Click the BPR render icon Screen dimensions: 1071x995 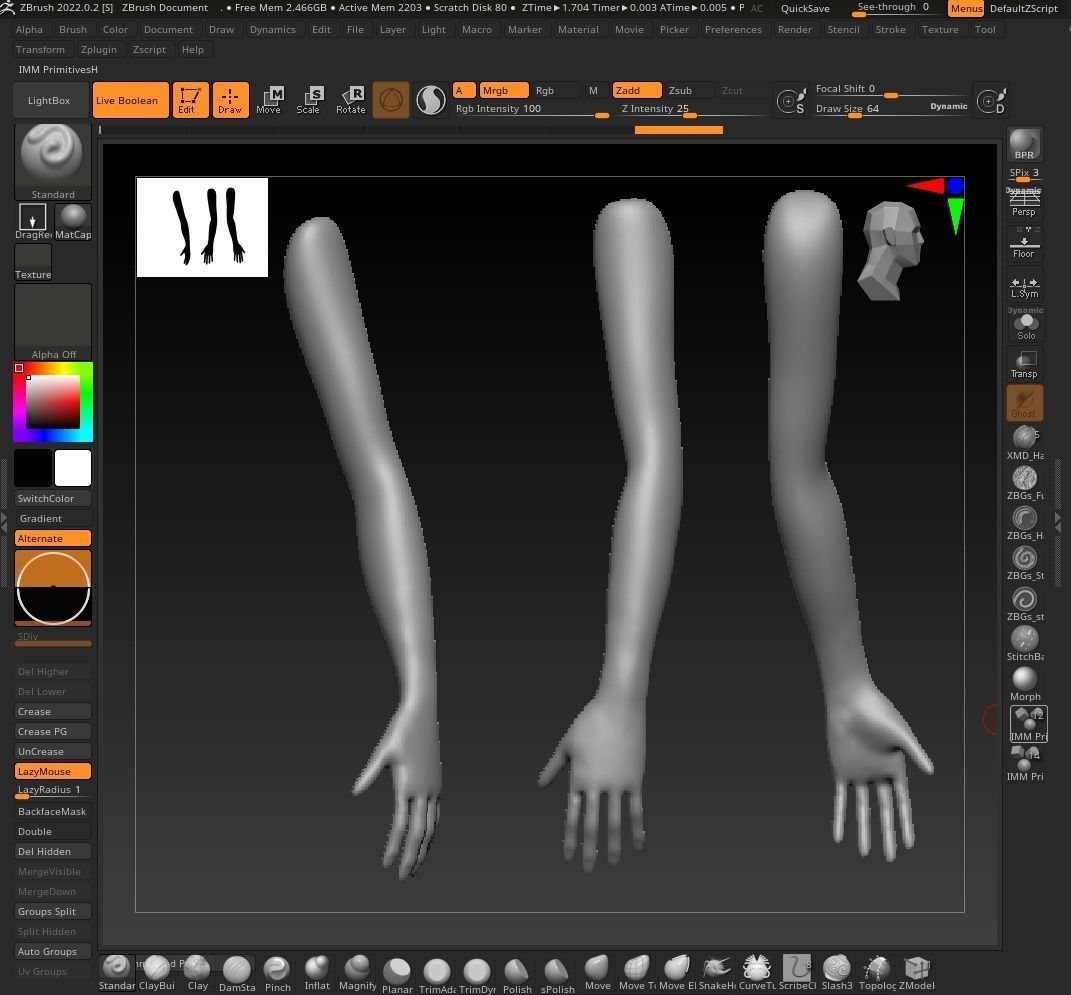tap(1024, 143)
